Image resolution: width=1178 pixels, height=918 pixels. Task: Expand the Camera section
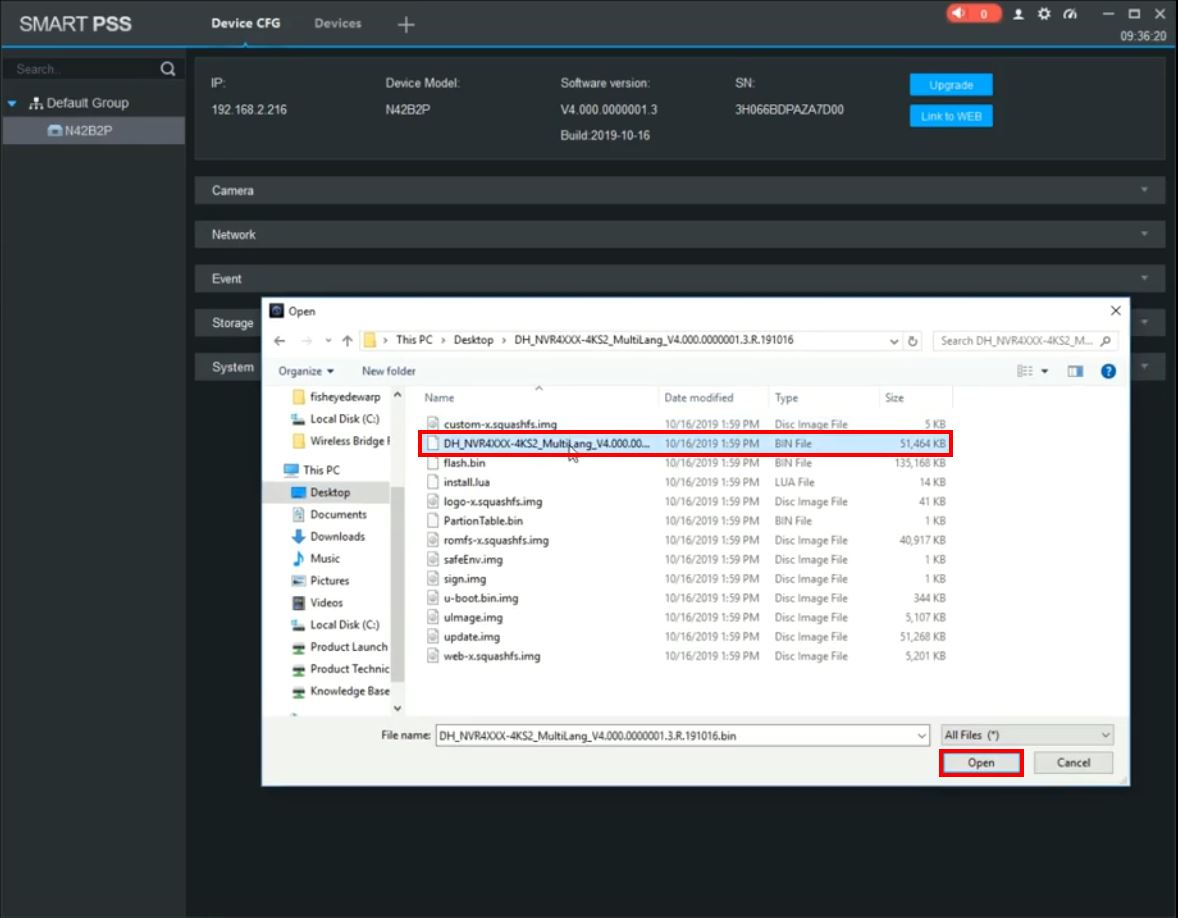coord(679,190)
